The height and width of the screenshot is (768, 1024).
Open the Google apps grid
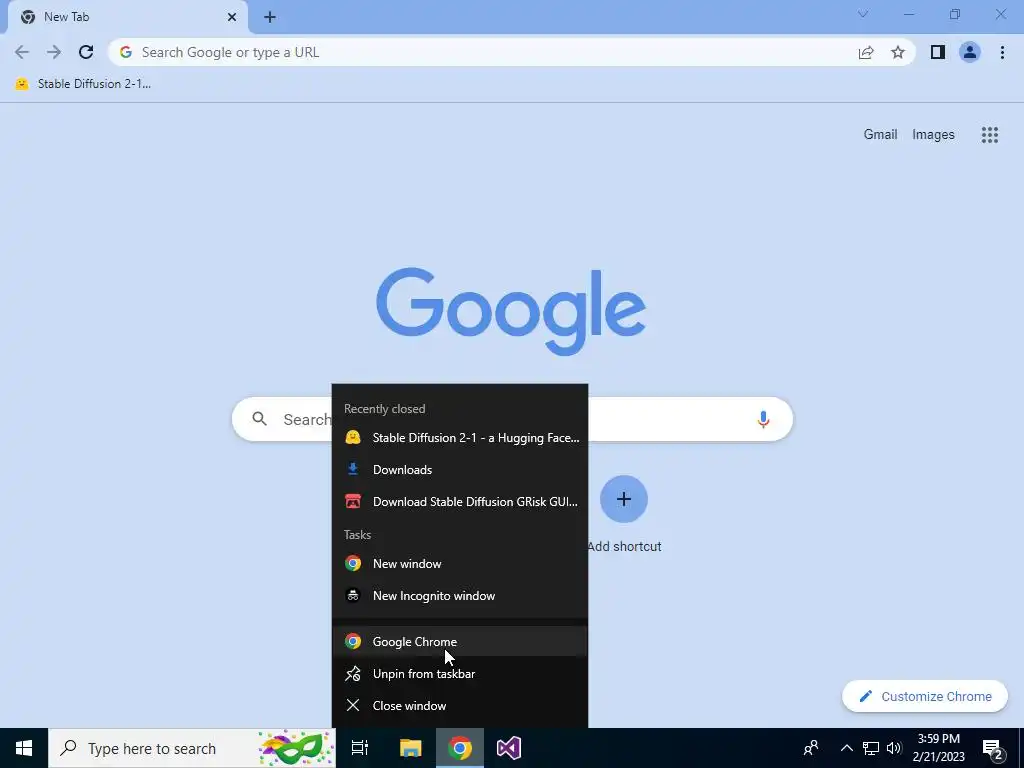(990, 135)
